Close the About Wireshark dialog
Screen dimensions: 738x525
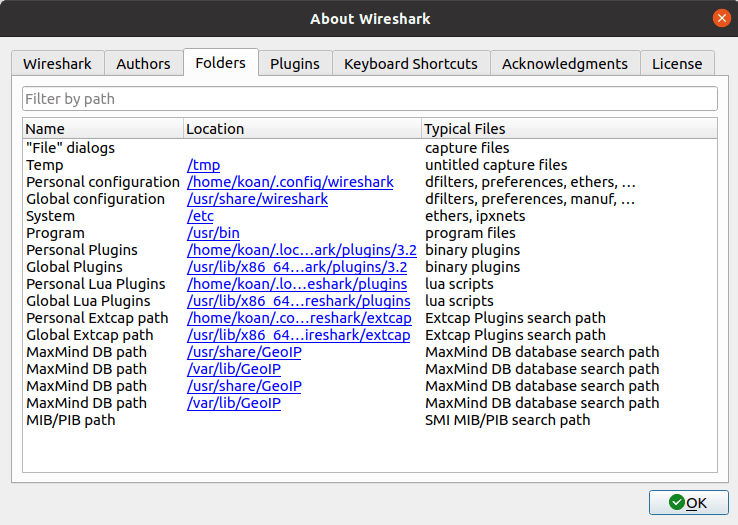(721, 18)
